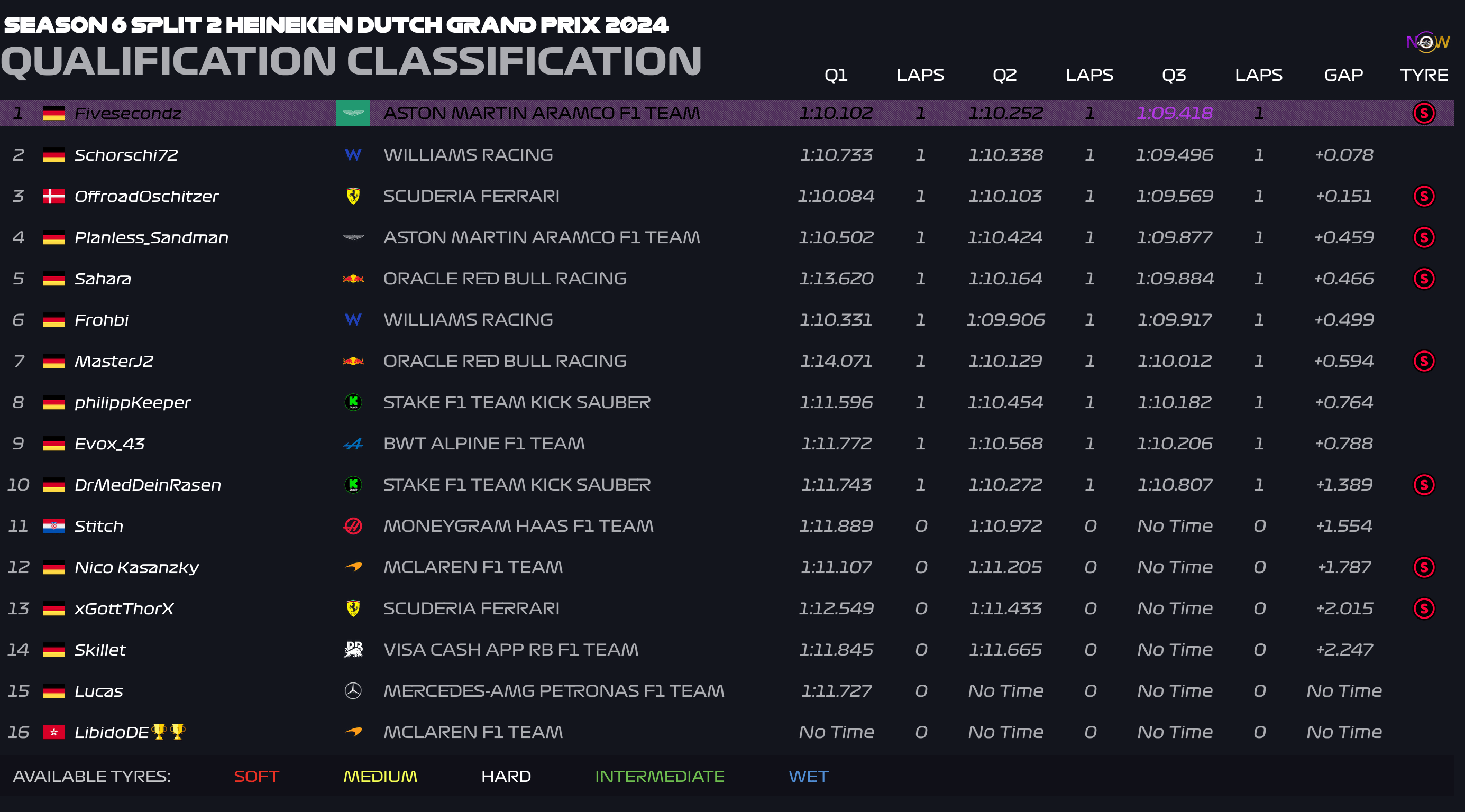Click the McLaren logo in LibidoDE row

coord(353,732)
